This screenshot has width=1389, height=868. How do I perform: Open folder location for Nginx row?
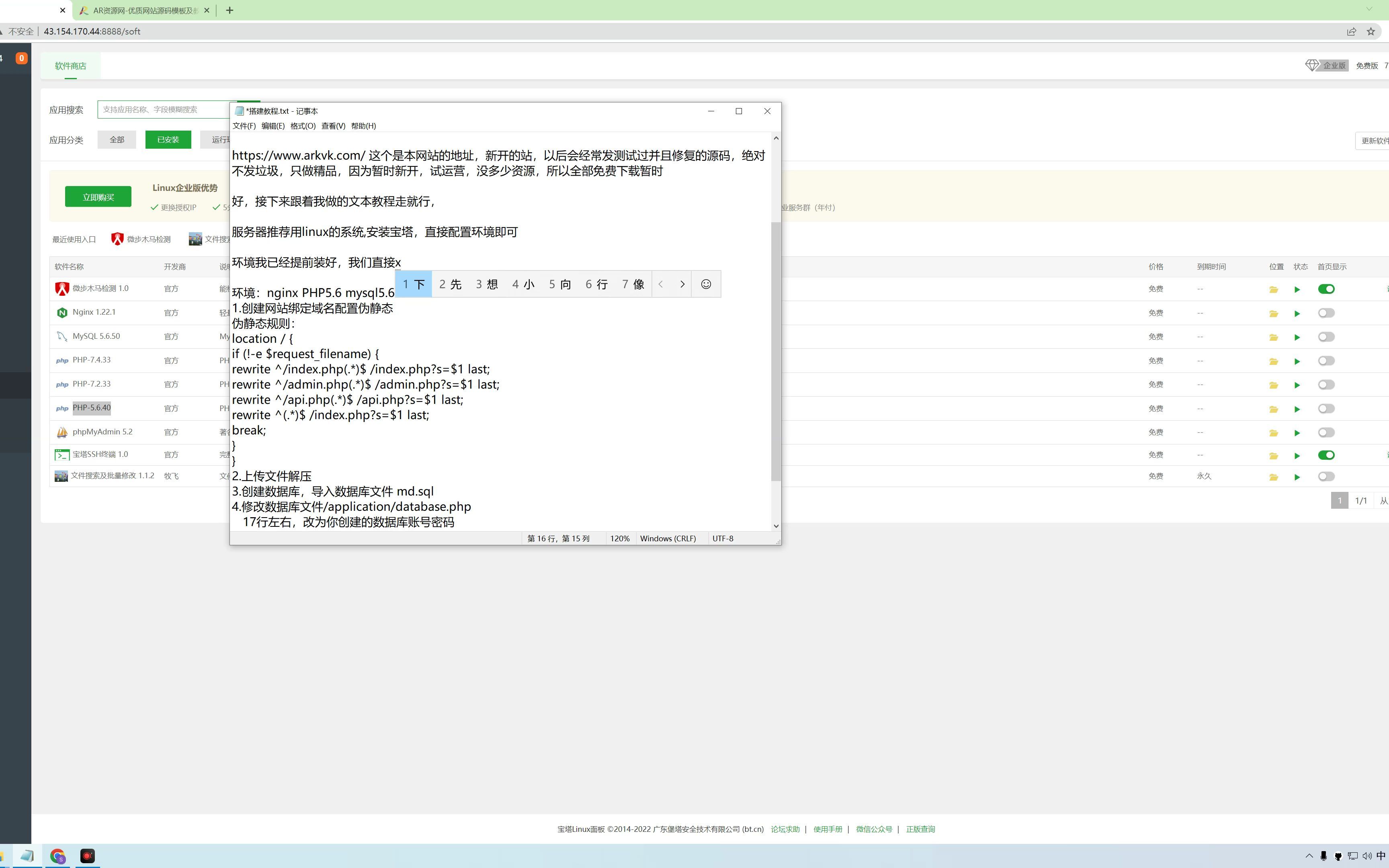[x=1274, y=313]
